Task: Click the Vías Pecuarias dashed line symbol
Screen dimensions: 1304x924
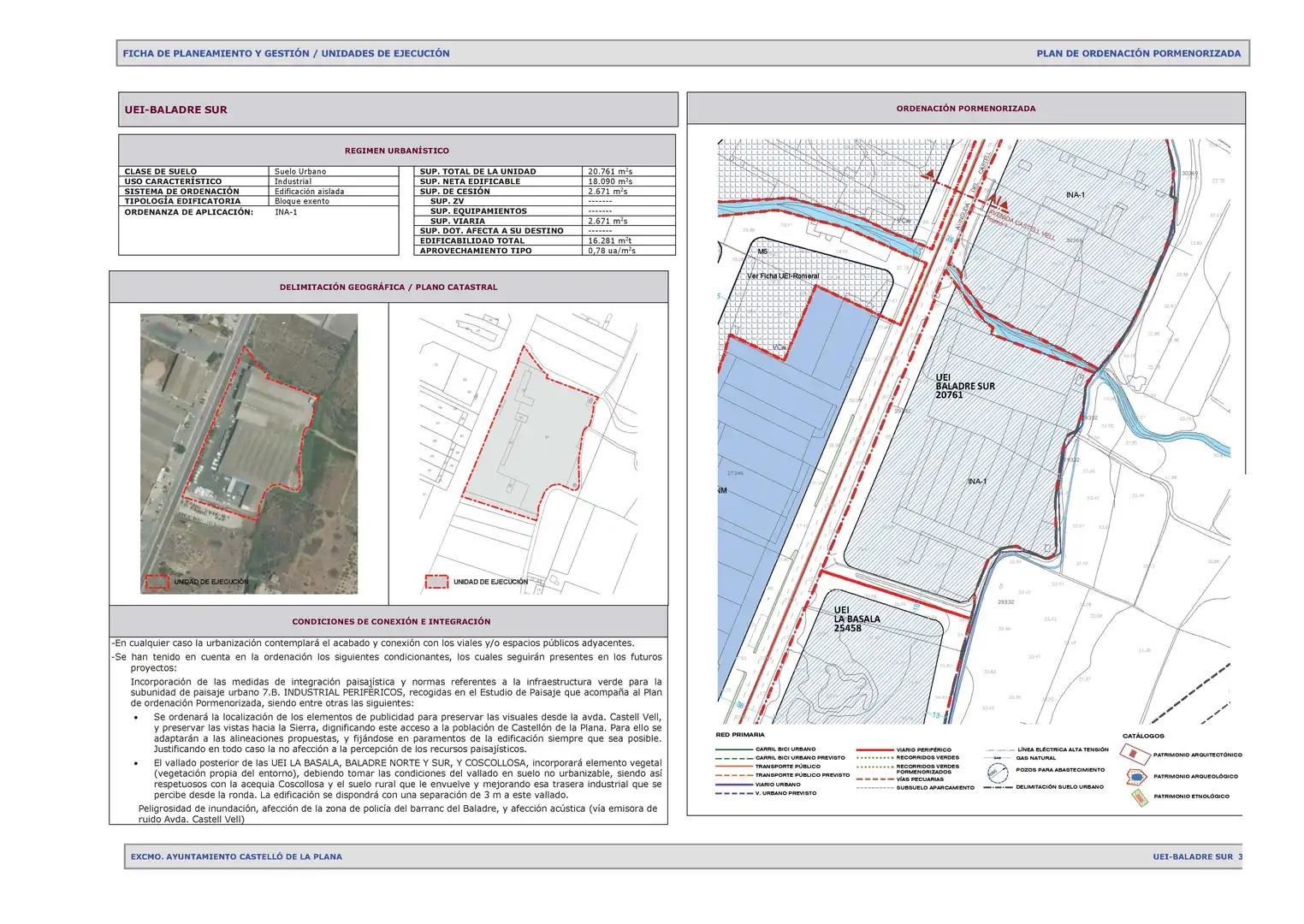Action: pos(874,779)
